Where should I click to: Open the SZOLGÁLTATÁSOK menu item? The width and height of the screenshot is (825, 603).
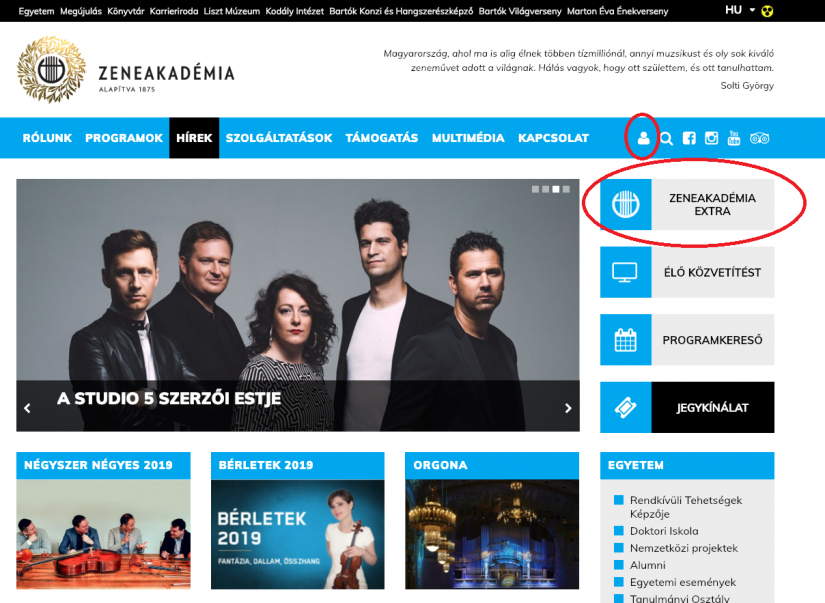click(x=279, y=138)
